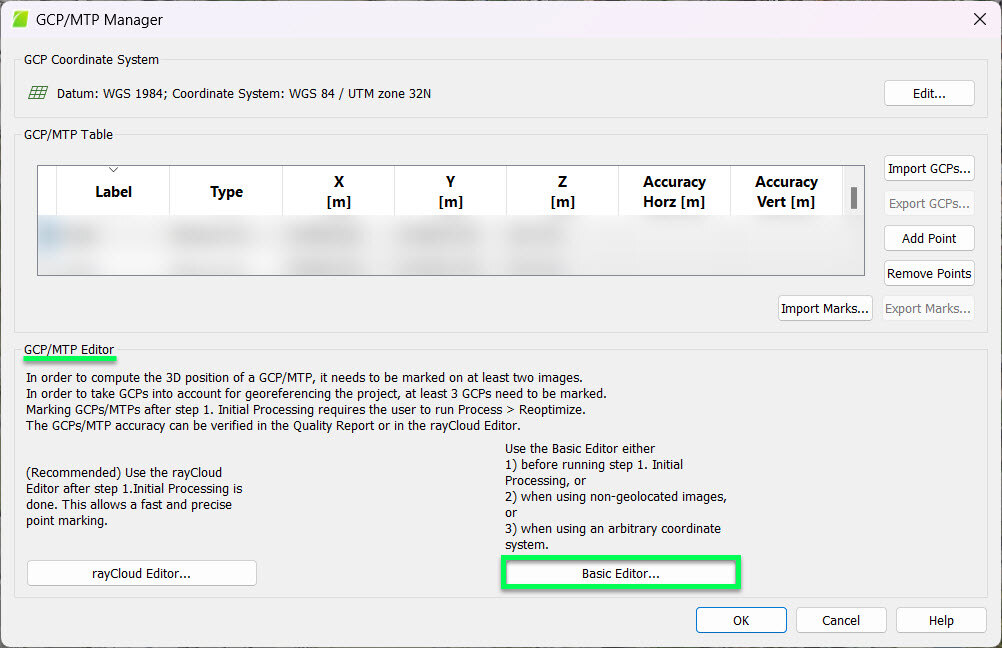1002x648 pixels.
Task: Open the Import Marks dialog
Action: click(824, 308)
